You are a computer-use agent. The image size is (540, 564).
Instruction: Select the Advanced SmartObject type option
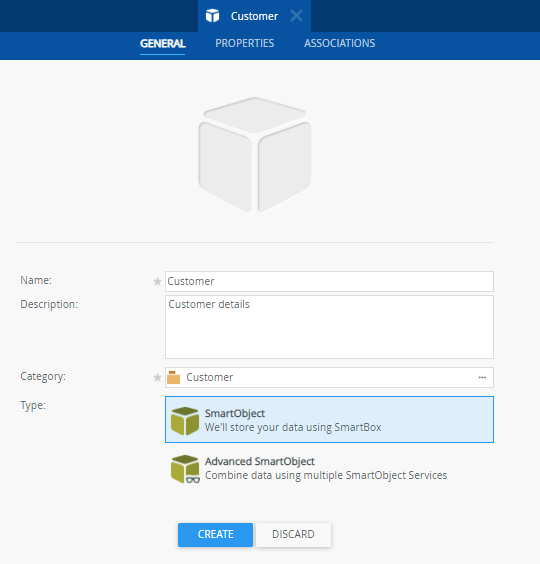pos(329,468)
